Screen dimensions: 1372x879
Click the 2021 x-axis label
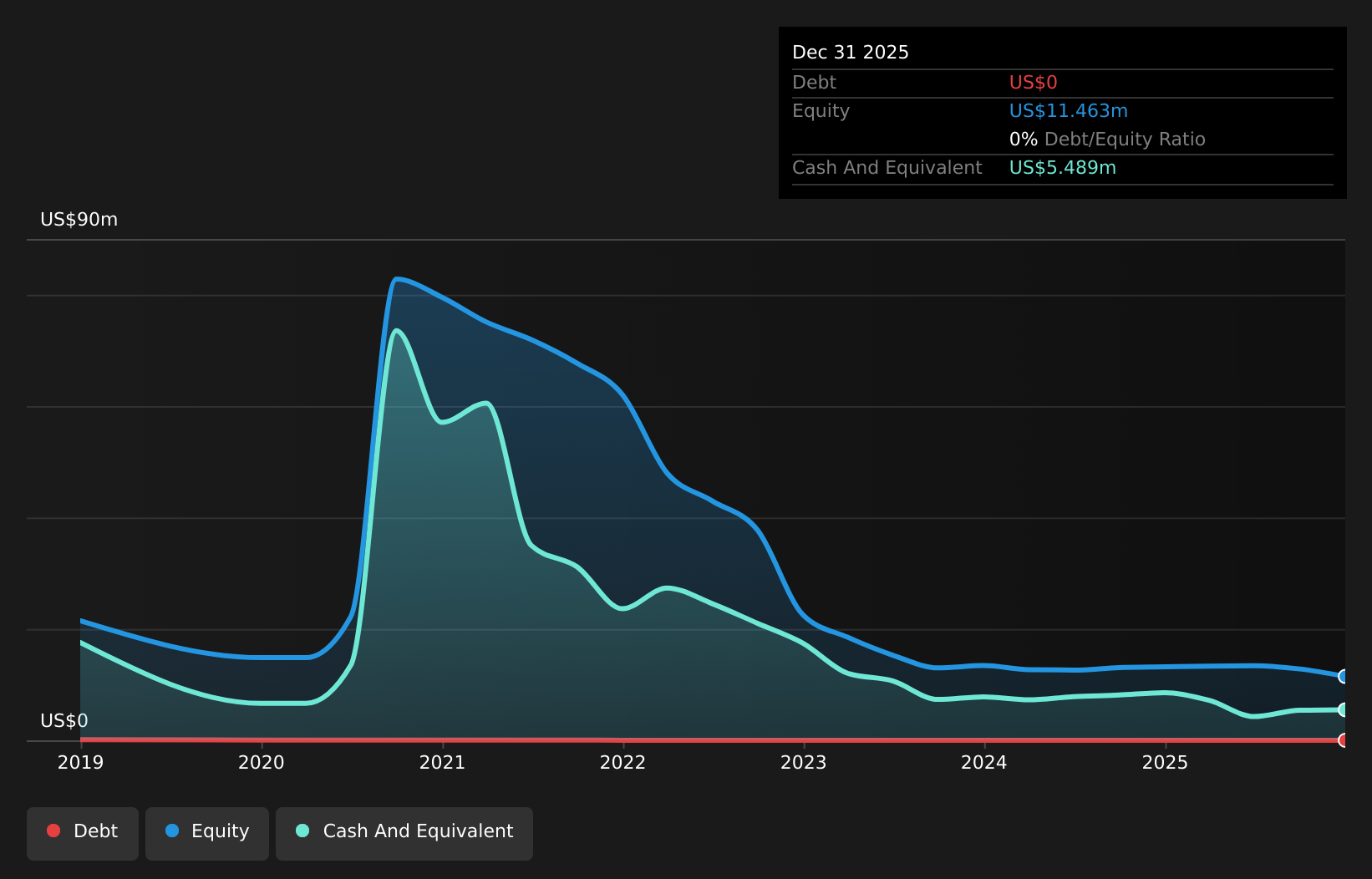click(x=442, y=762)
